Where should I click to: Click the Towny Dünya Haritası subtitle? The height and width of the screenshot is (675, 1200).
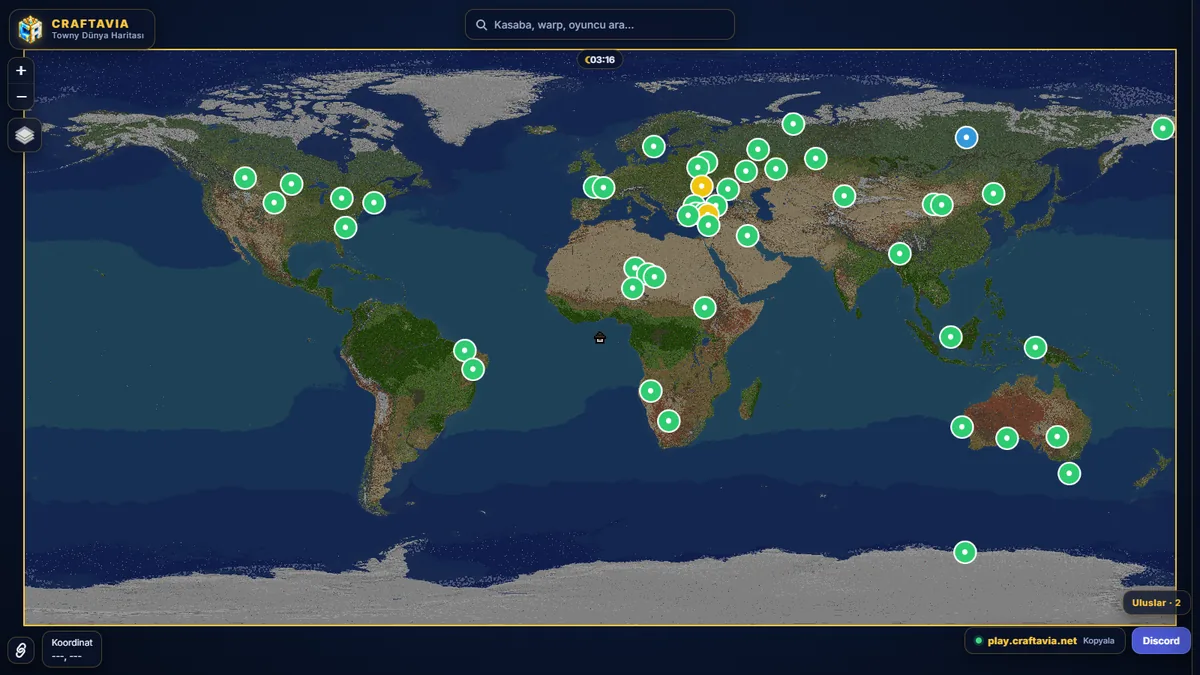point(98,36)
